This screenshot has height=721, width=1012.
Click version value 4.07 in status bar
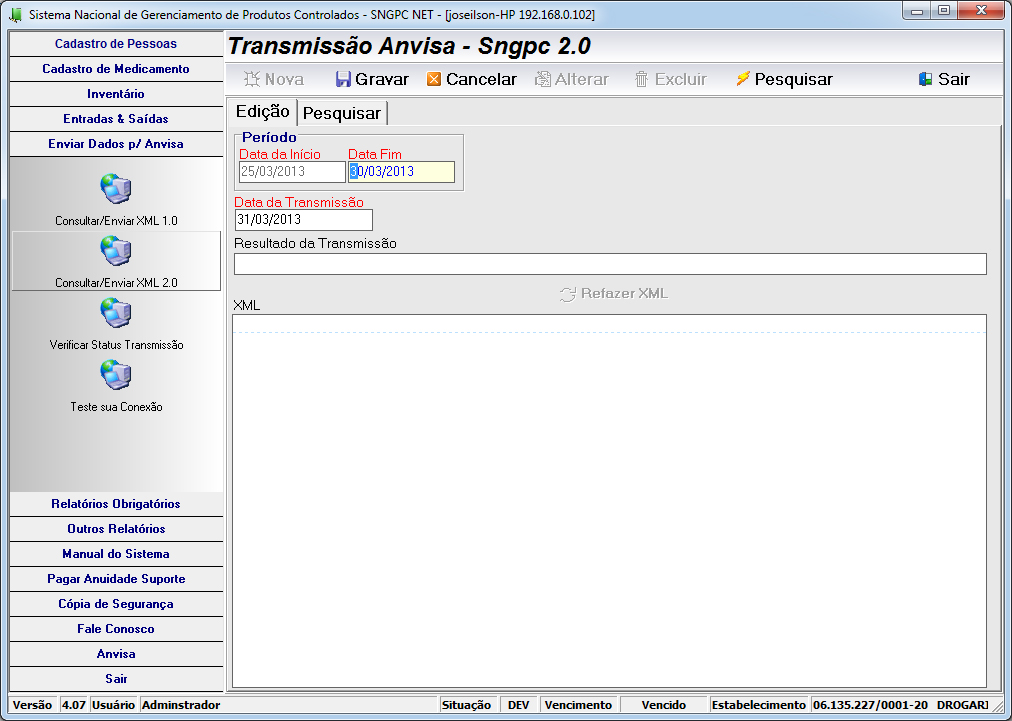[x=74, y=705]
